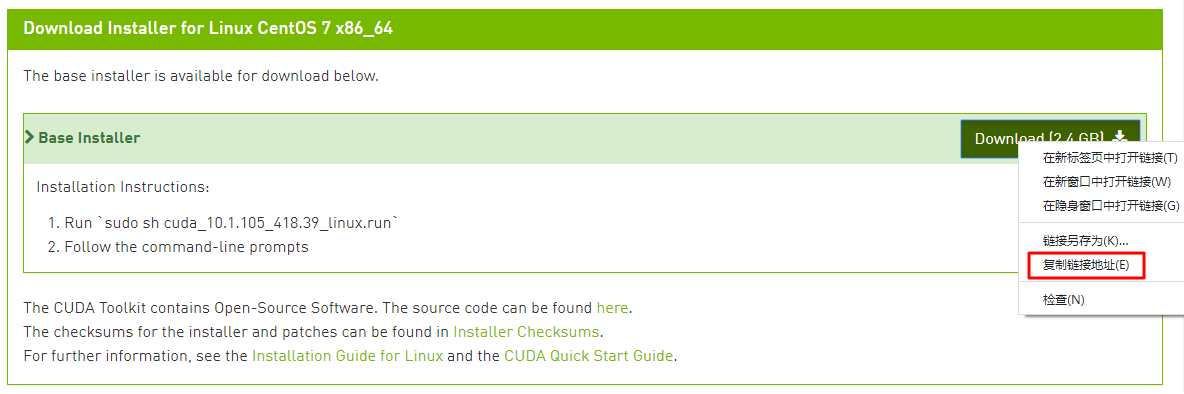Open the source code 'here' link
This screenshot has width=1184, height=394.
(612, 308)
